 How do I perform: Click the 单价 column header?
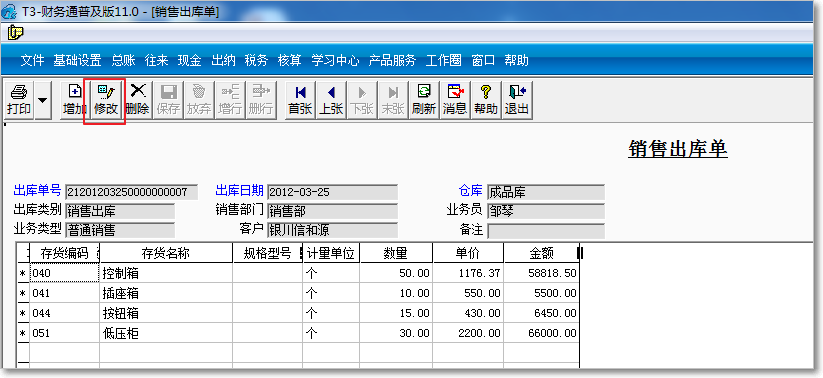tap(468, 254)
